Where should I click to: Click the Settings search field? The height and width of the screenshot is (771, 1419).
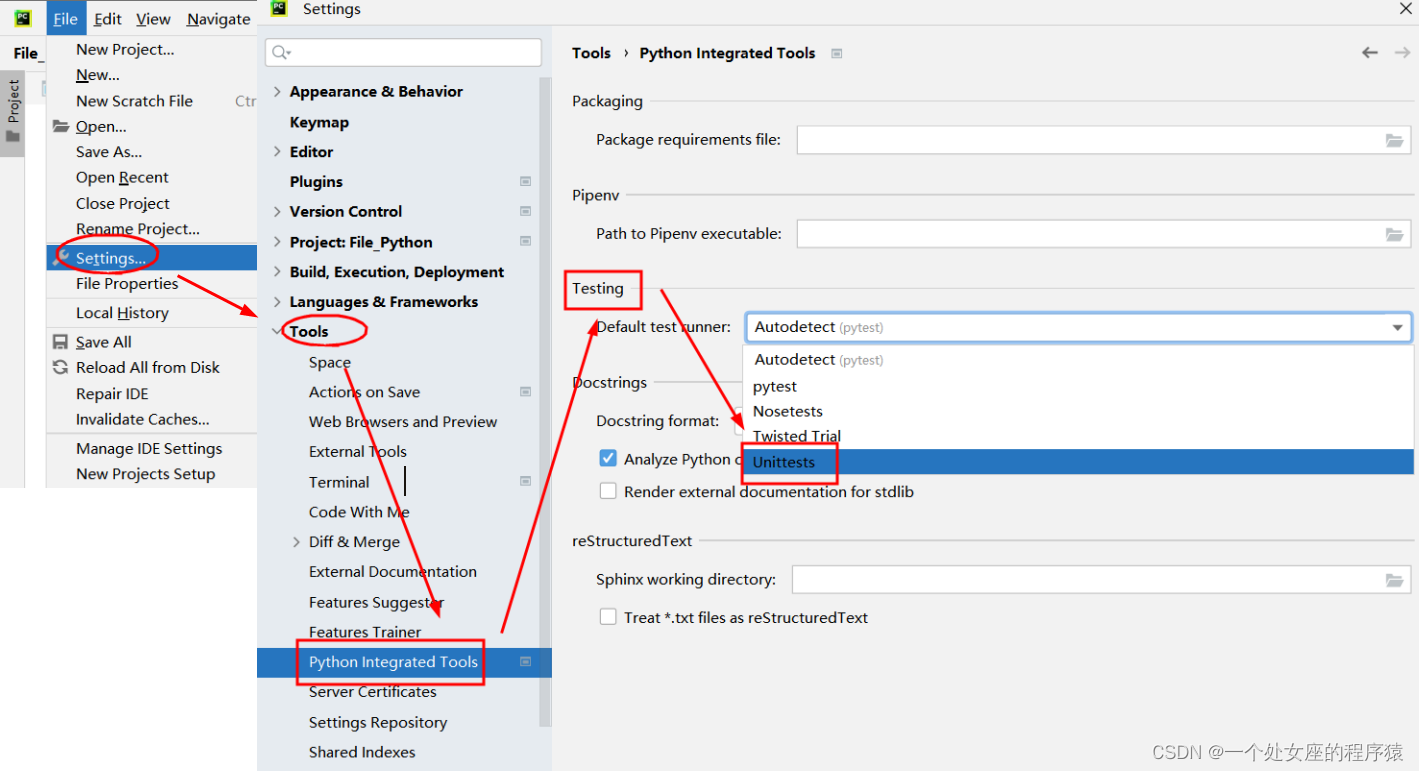pyautogui.click(x=403, y=52)
